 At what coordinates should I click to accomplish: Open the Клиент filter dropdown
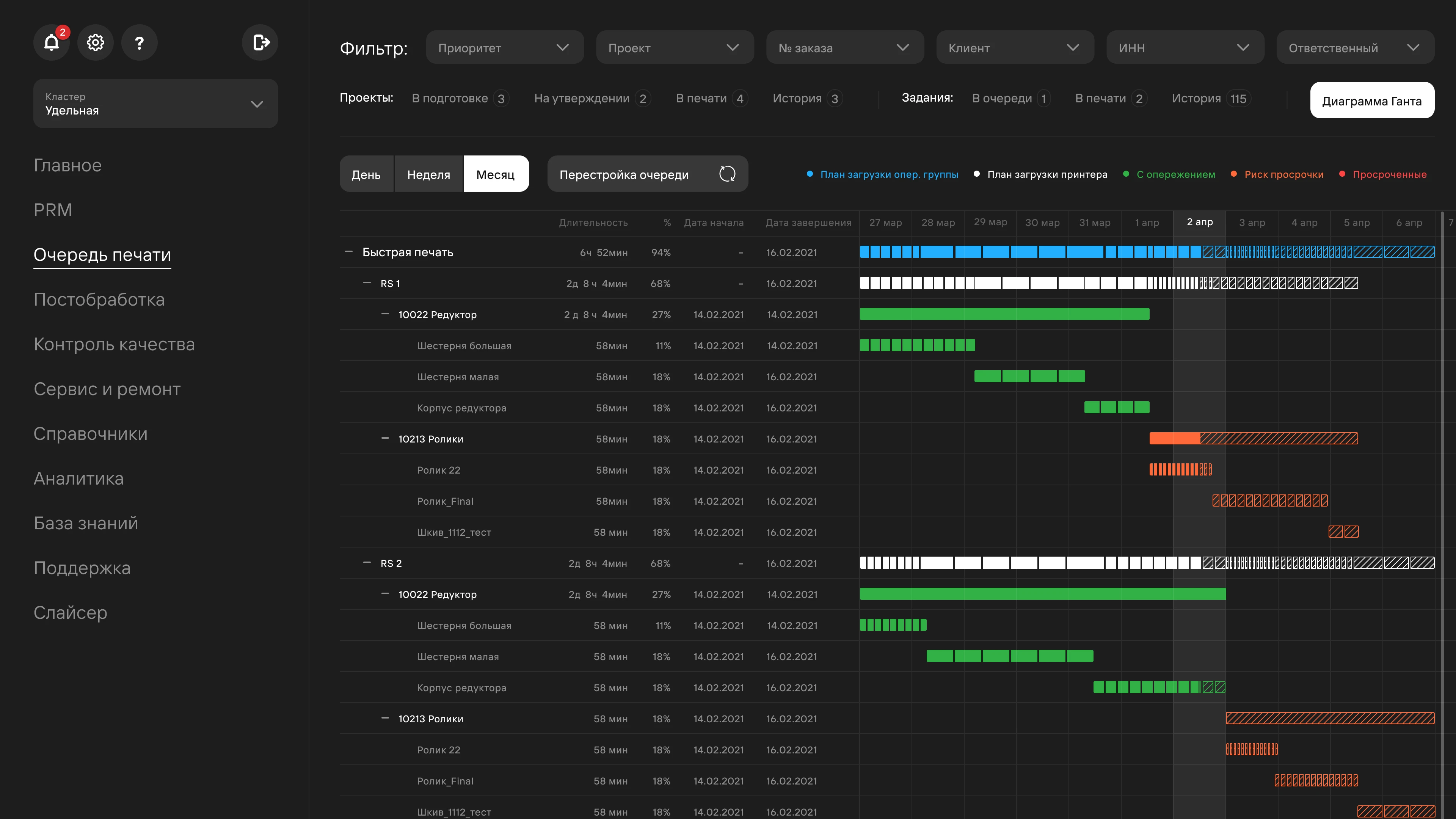coord(1015,47)
